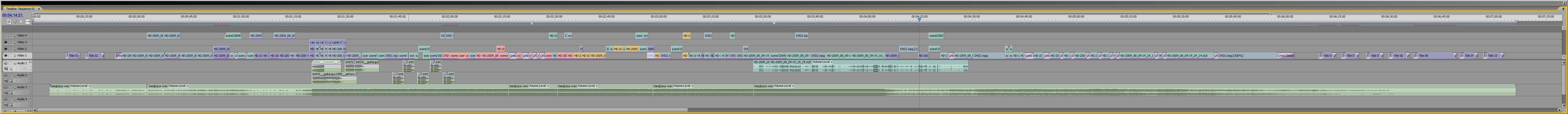Collapse the Audio 2 track
Image resolution: width=1568 pixels, height=114 pixels.
15,75
